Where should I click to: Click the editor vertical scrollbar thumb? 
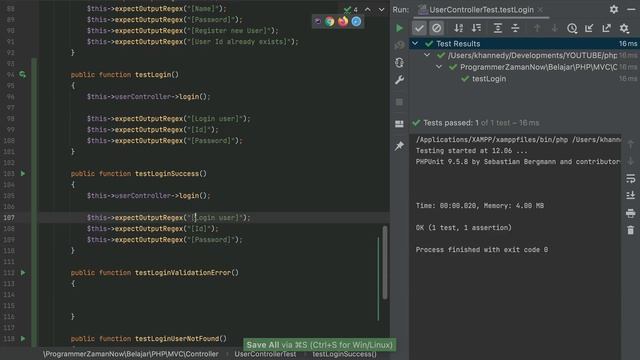(384, 262)
